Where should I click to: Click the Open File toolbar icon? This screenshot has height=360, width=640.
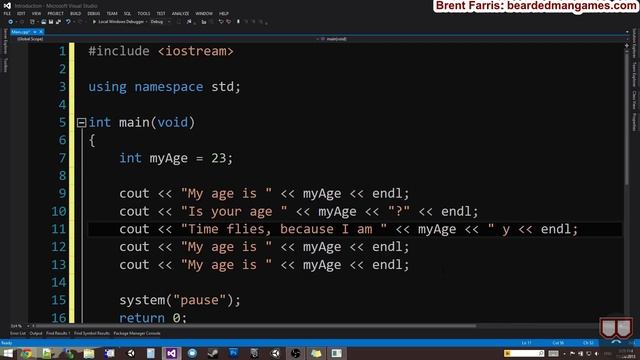click(x=44, y=22)
